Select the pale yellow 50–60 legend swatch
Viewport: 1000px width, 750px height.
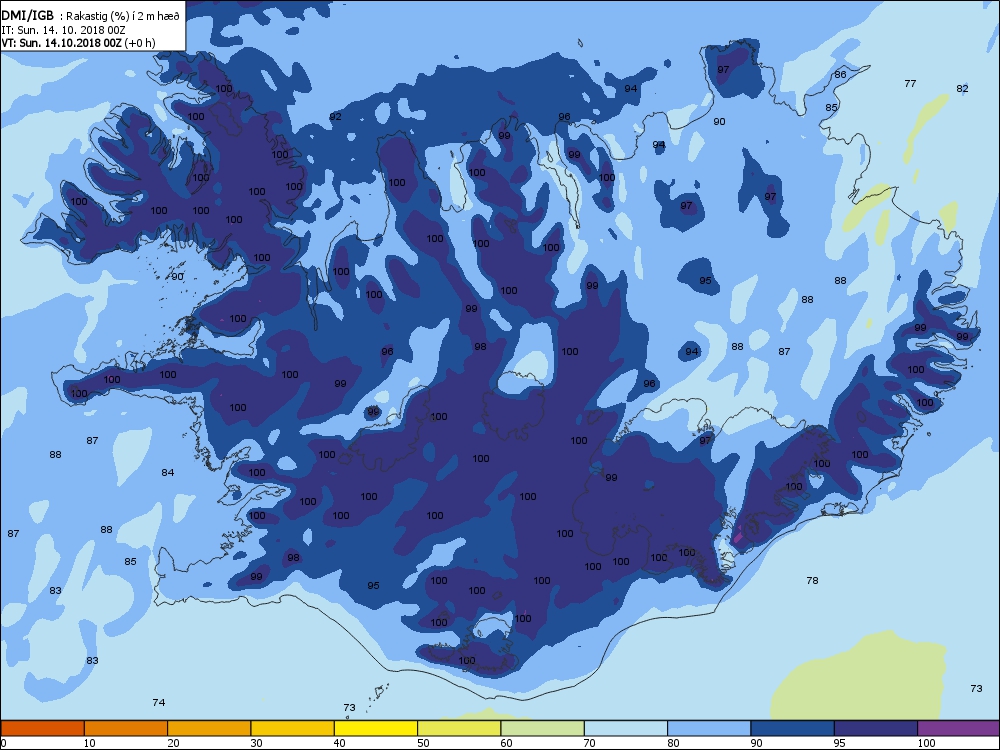(x=459, y=728)
